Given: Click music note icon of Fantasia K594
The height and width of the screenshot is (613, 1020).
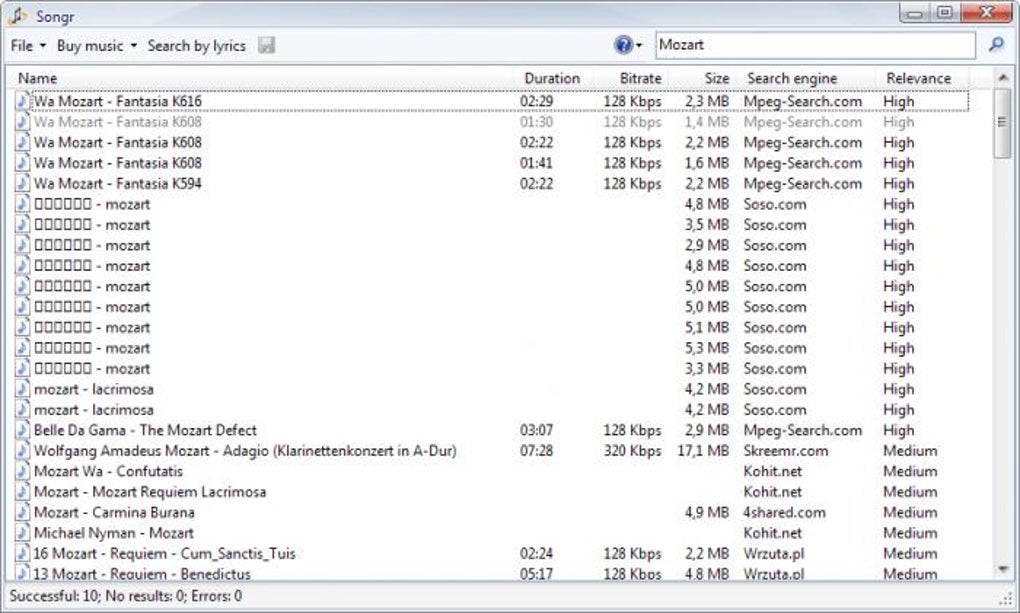Looking at the screenshot, I should click(x=23, y=184).
